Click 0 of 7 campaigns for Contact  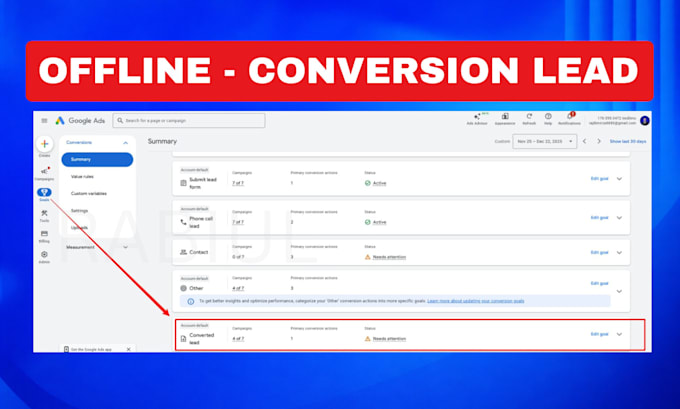[x=238, y=257]
